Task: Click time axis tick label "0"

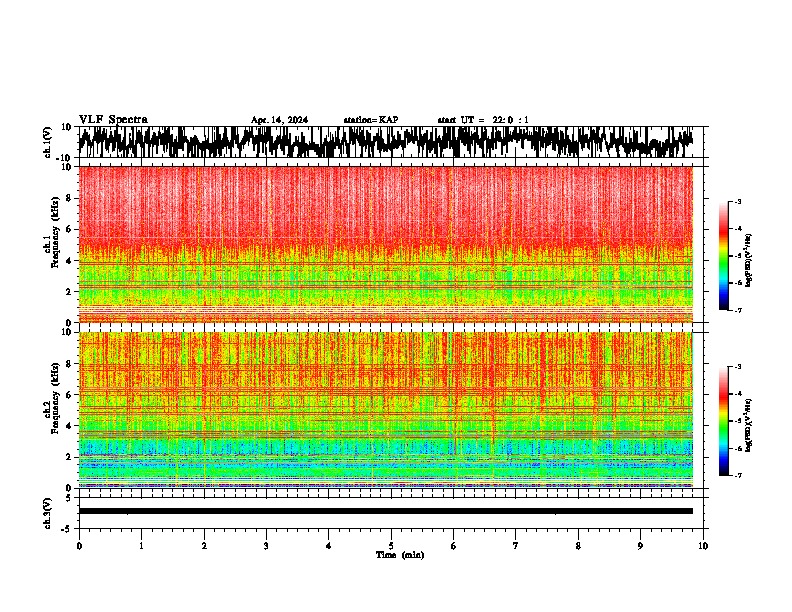Action: pyautogui.click(x=79, y=546)
